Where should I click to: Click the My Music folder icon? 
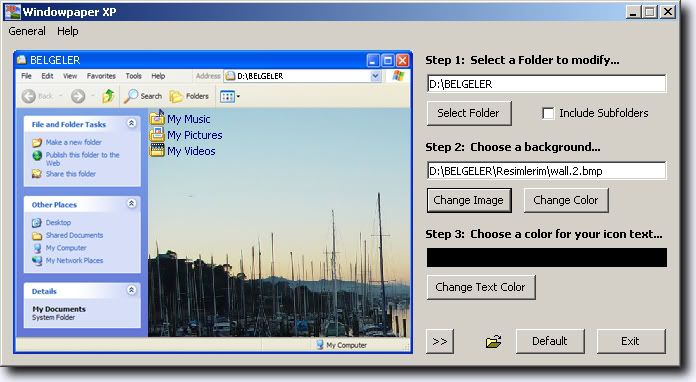click(x=157, y=118)
